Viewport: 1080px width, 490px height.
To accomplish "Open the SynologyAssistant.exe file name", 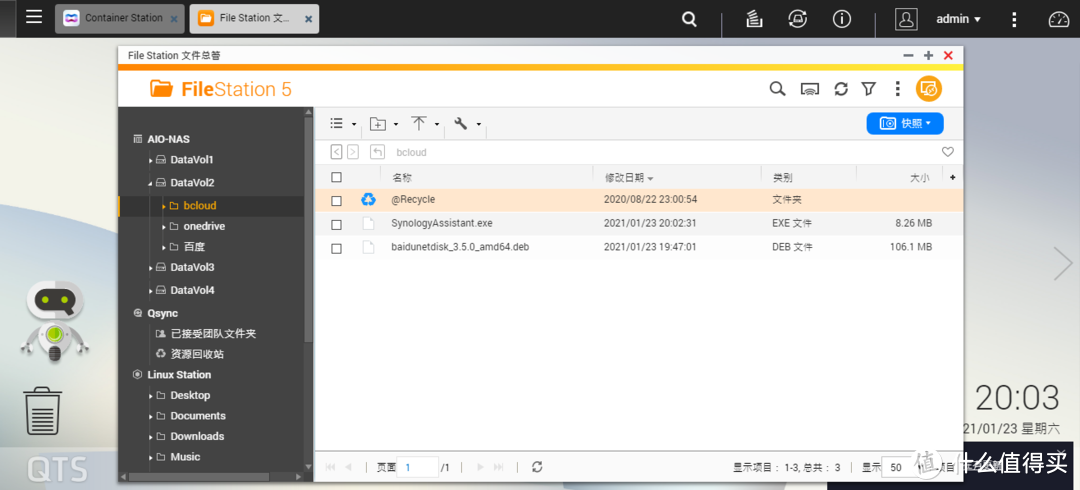I will pos(442,223).
